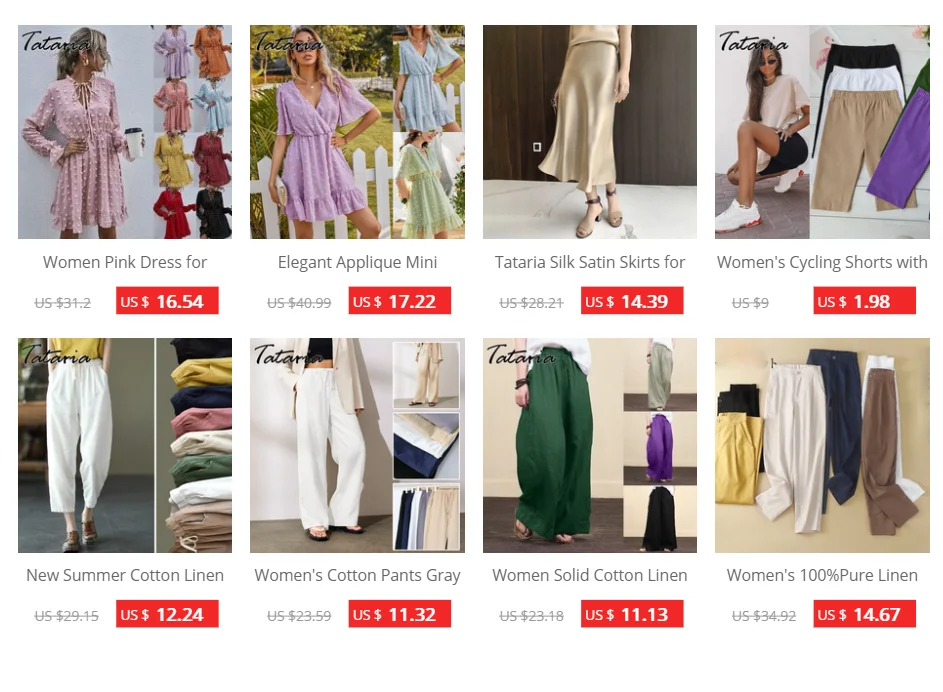Click the 'Elegant Applique Mini' title link

click(357, 262)
